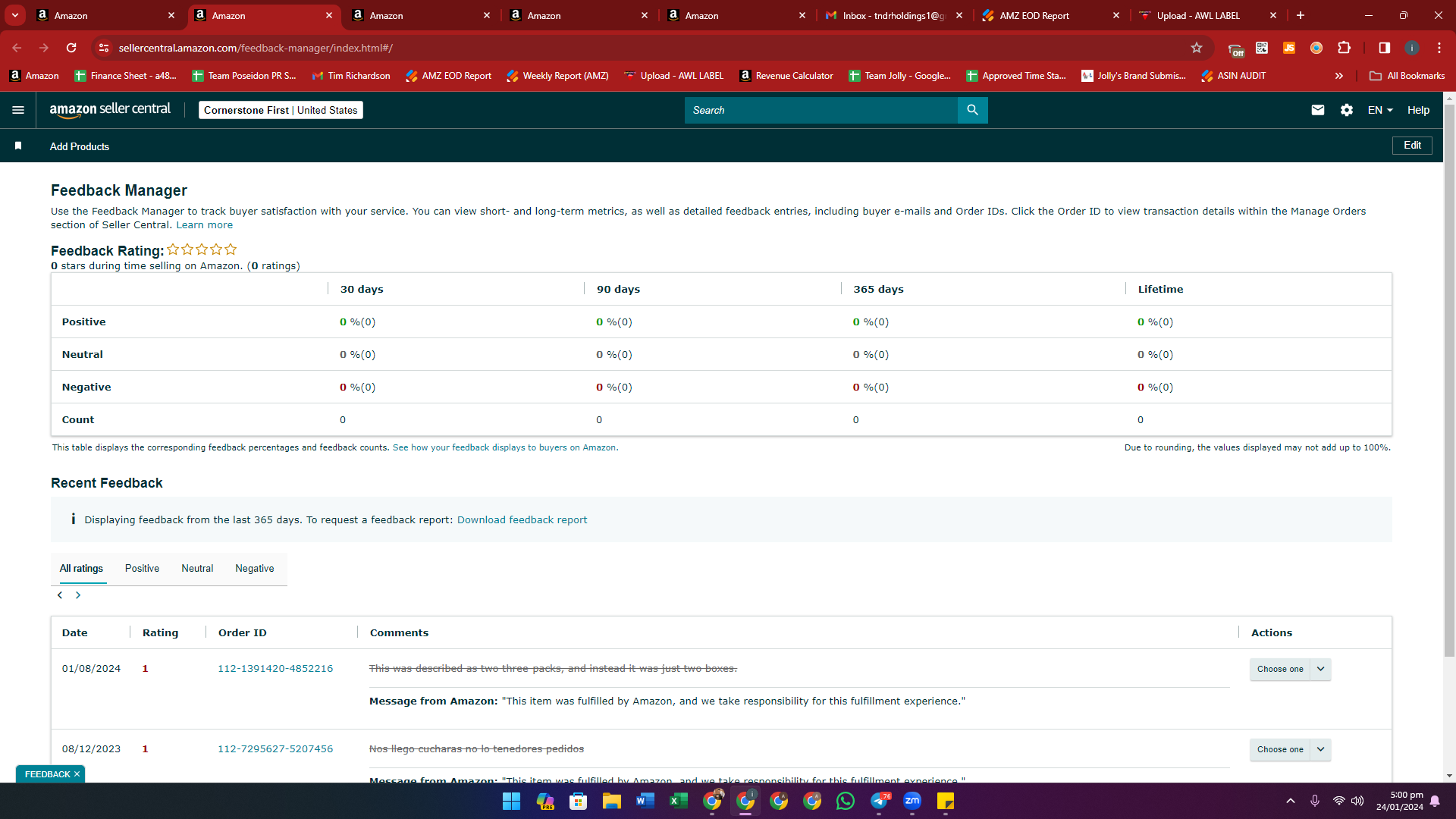The height and width of the screenshot is (819, 1456).
Task: Click the QR code extension icon
Action: tap(1262, 48)
